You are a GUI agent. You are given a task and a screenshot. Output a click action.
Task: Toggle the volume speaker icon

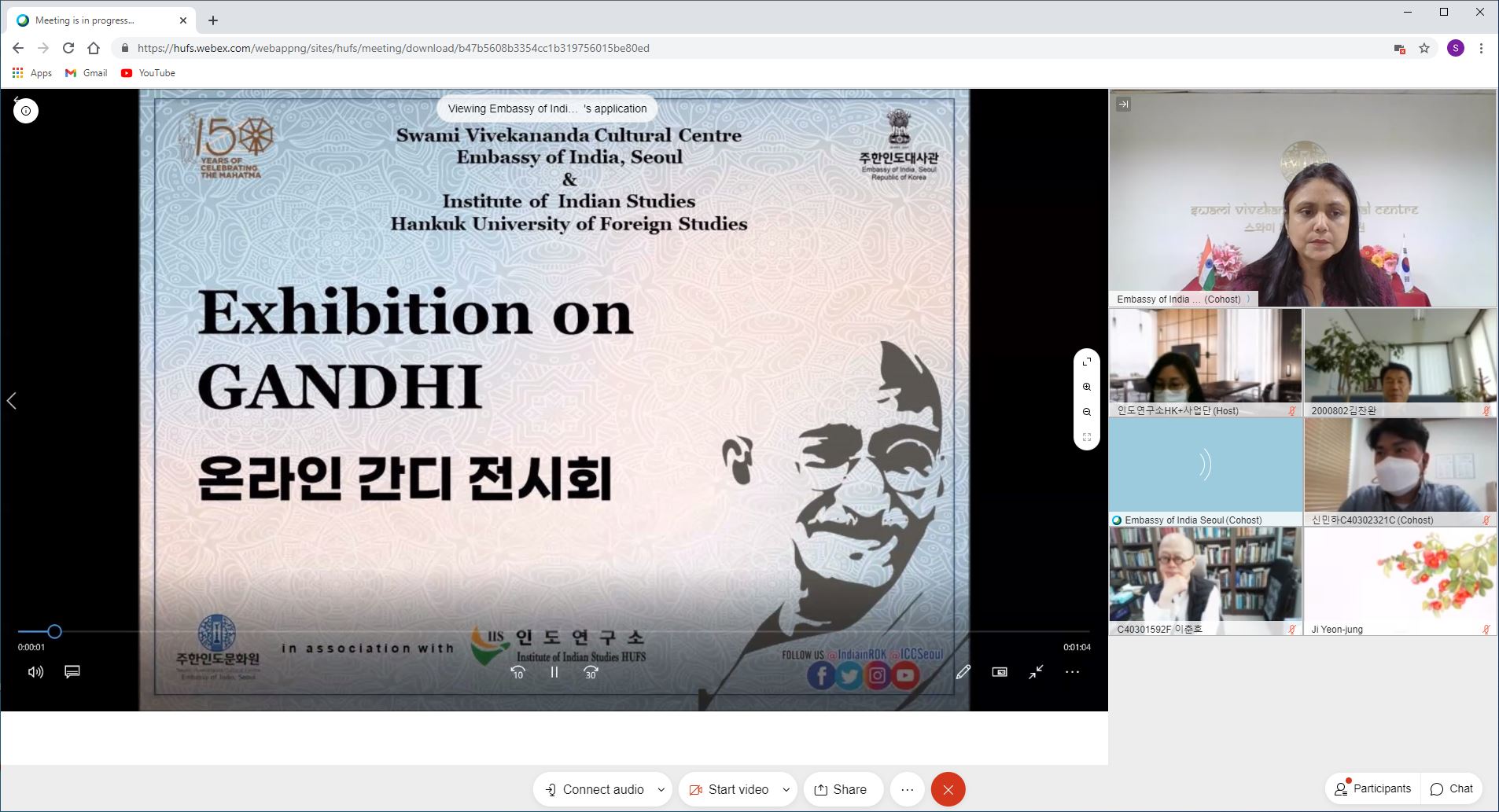point(35,672)
